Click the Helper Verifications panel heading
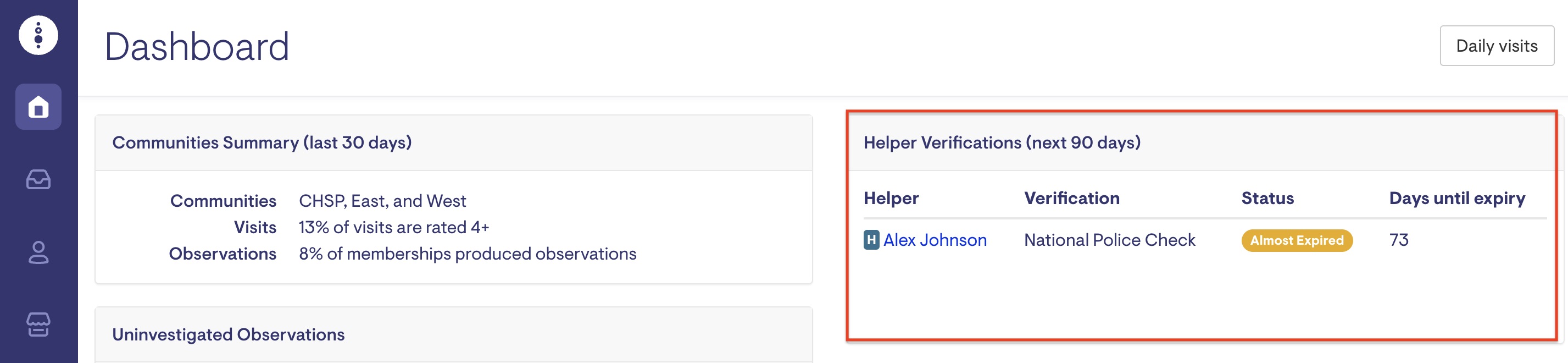1568x363 pixels. click(1002, 142)
